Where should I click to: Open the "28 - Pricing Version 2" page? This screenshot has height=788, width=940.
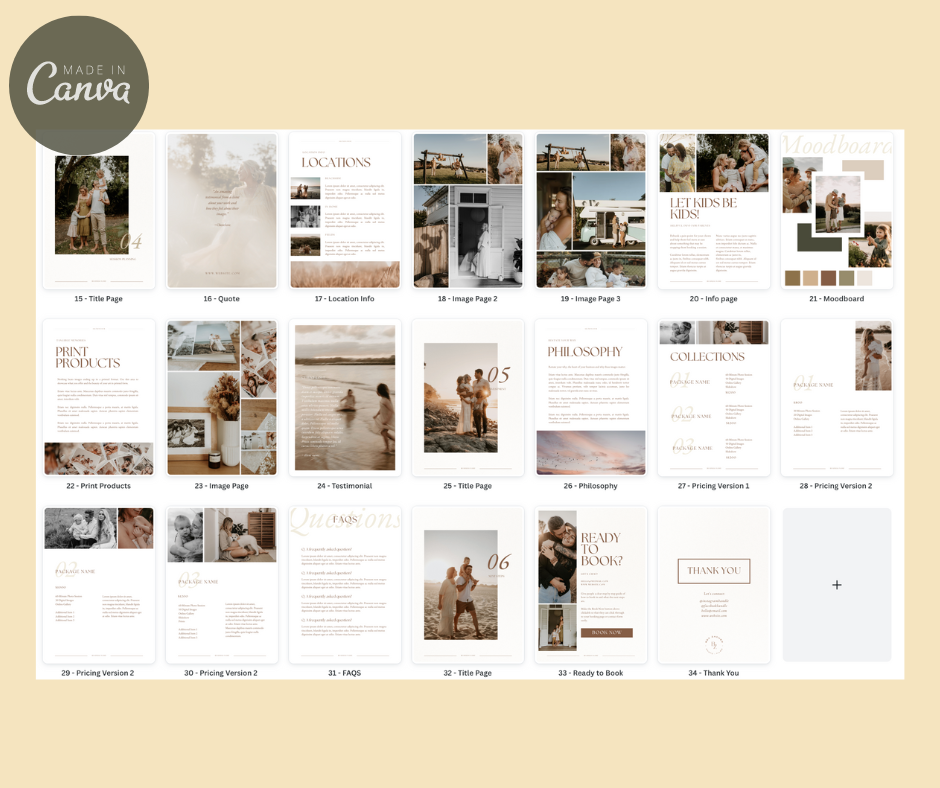coord(836,397)
